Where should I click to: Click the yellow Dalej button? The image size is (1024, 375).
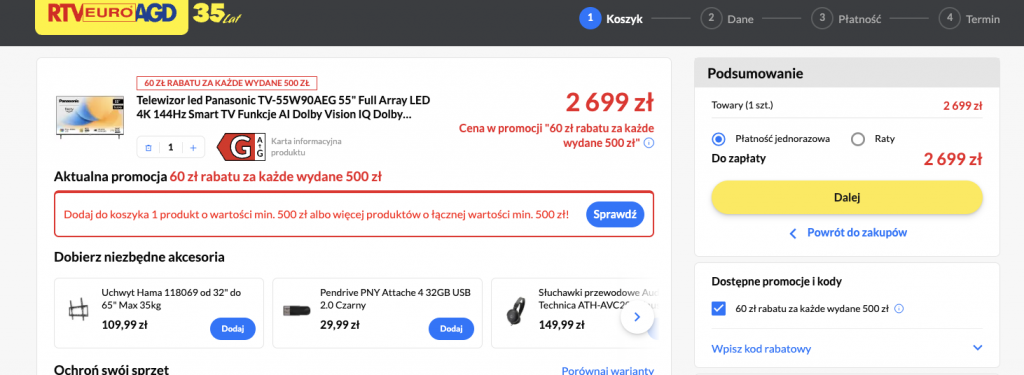[846, 197]
